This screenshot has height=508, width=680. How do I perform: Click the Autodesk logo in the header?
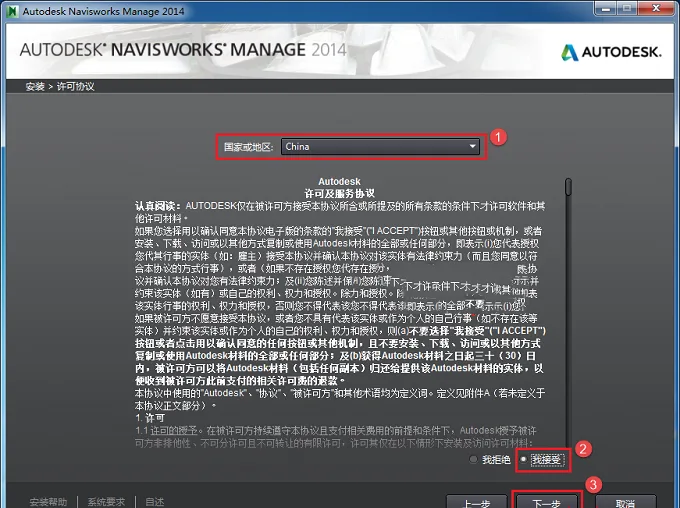[x=611, y=52]
